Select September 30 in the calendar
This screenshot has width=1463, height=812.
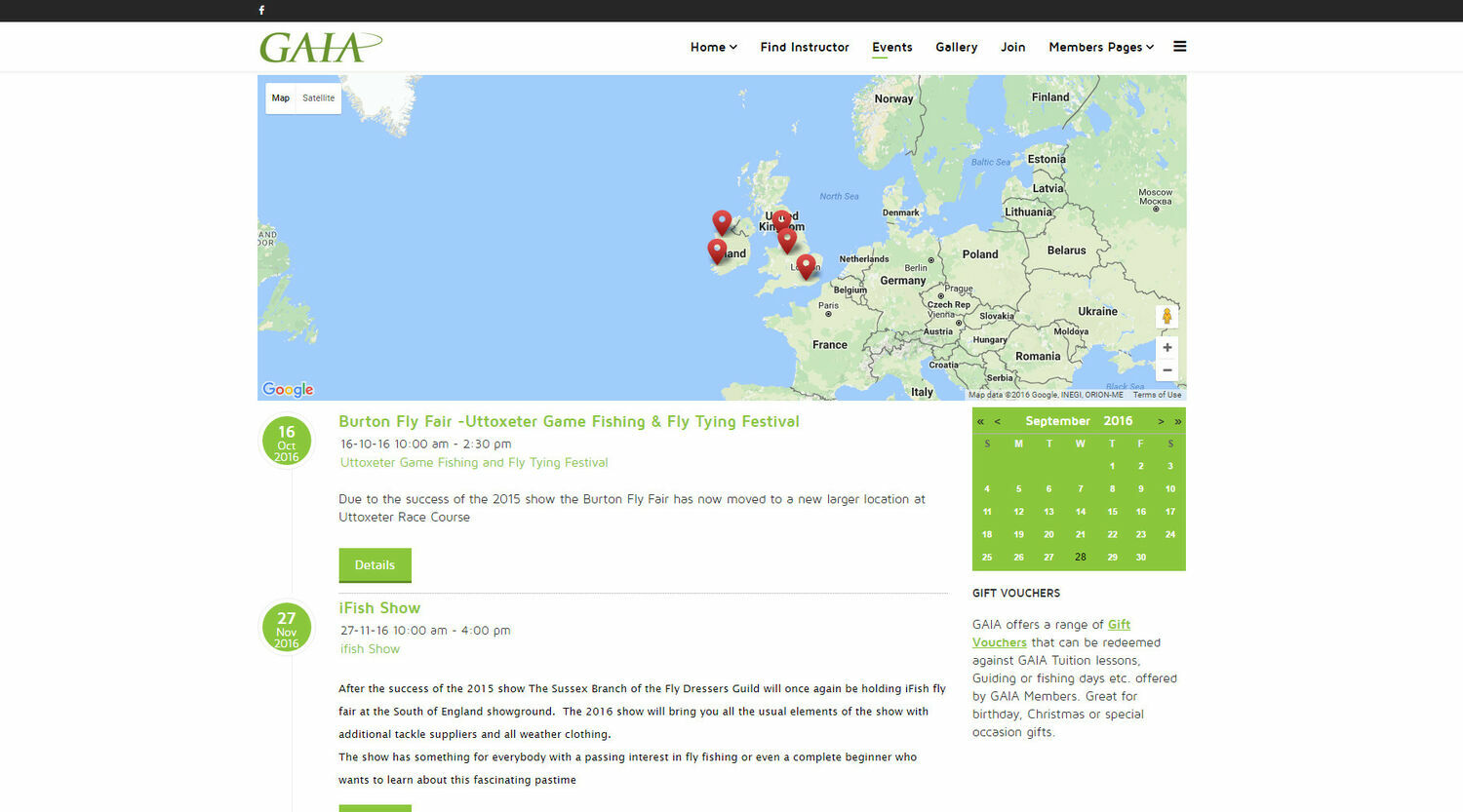(1140, 558)
